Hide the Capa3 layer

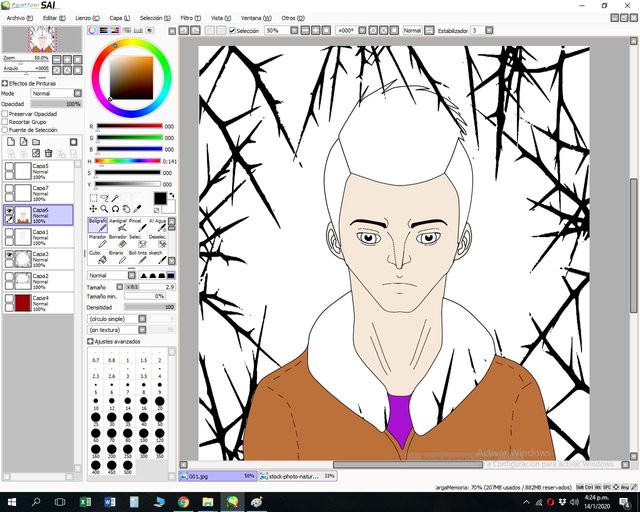pyautogui.click(x=9, y=255)
